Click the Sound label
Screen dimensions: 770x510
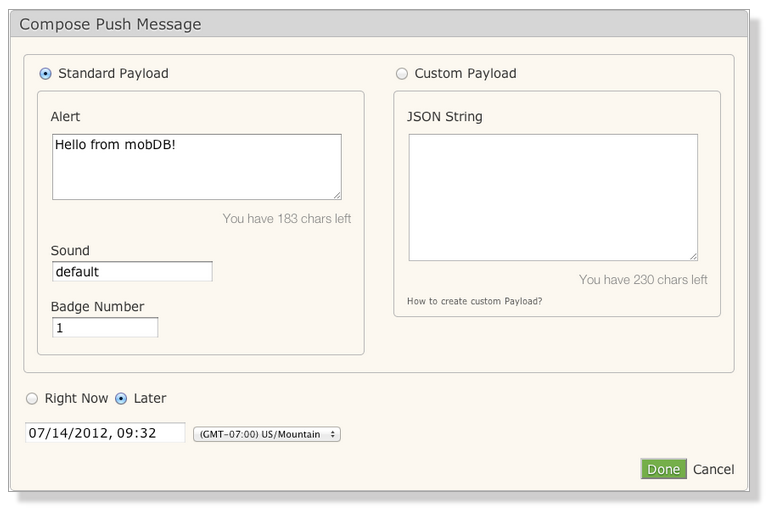point(70,250)
